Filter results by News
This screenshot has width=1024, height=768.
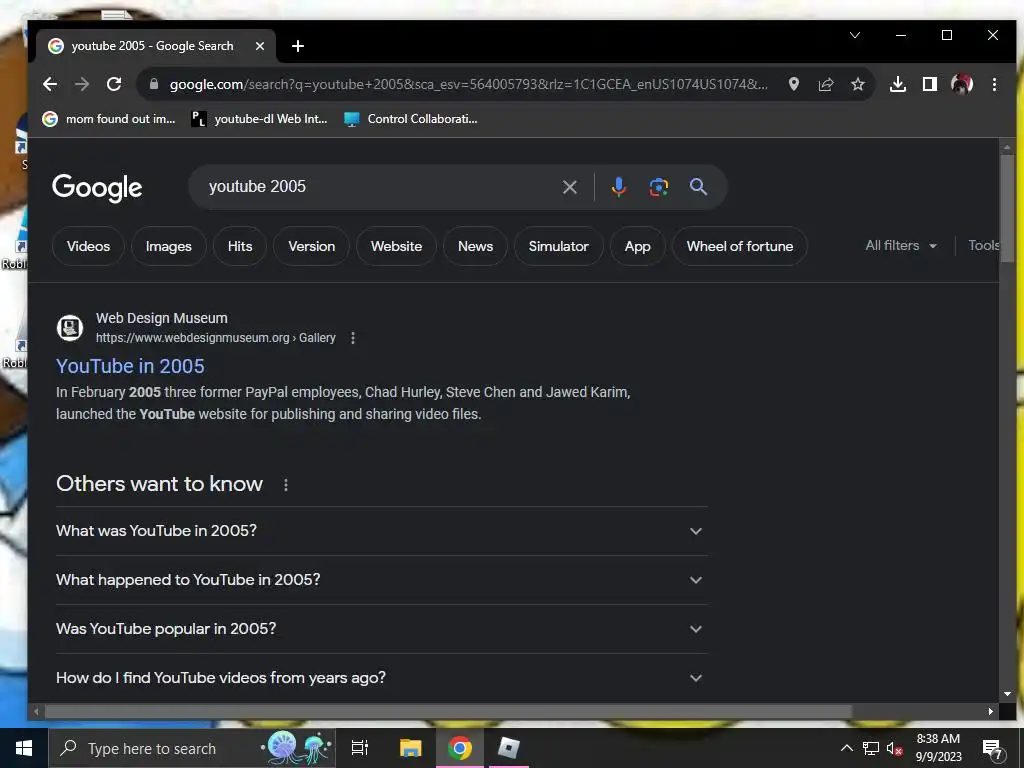[x=475, y=246]
